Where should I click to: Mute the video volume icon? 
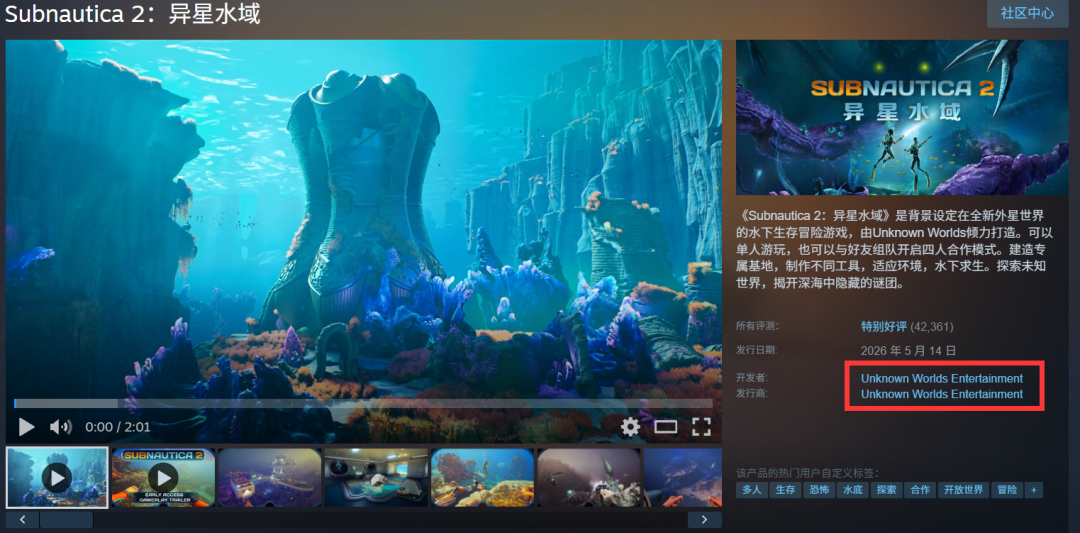point(61,427)
